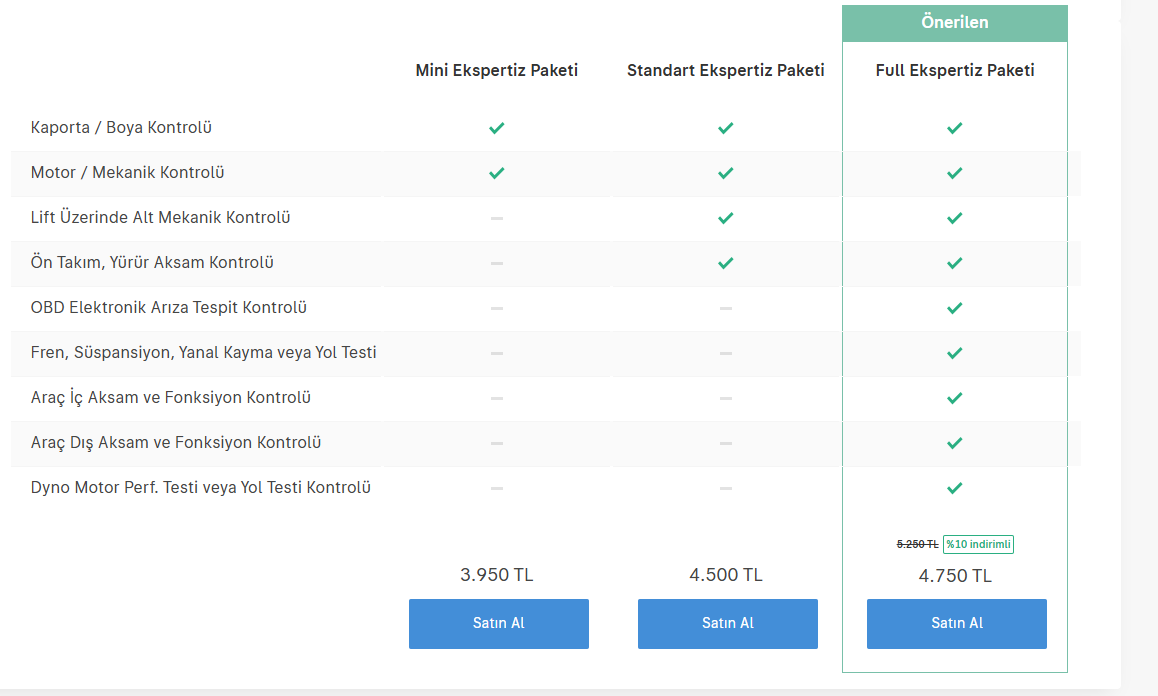
Task: Click Full paket Araç İç Aksam checkmark
Action: click(955, 398)
